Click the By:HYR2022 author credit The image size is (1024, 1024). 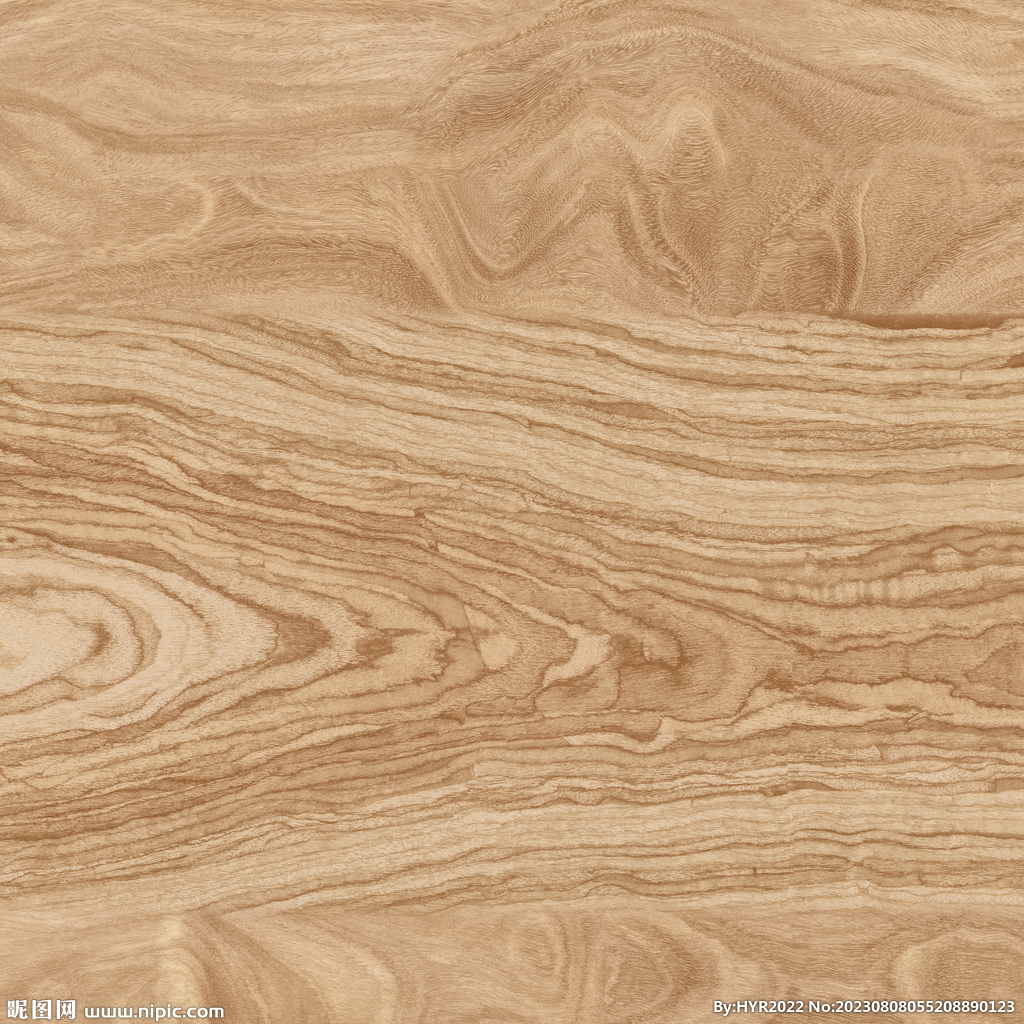[x=758, y=1007]
